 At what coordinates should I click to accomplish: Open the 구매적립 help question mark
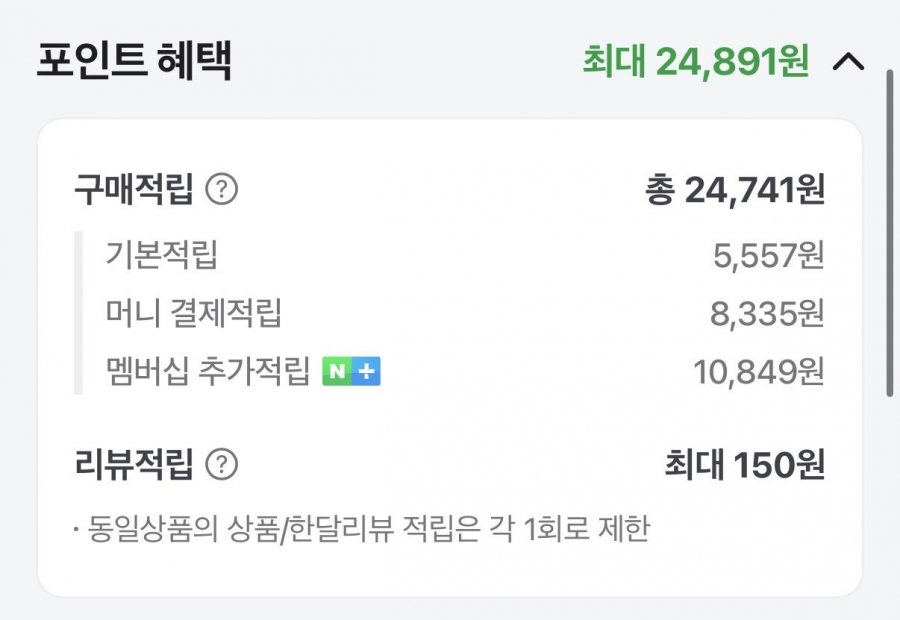(221, 189)
